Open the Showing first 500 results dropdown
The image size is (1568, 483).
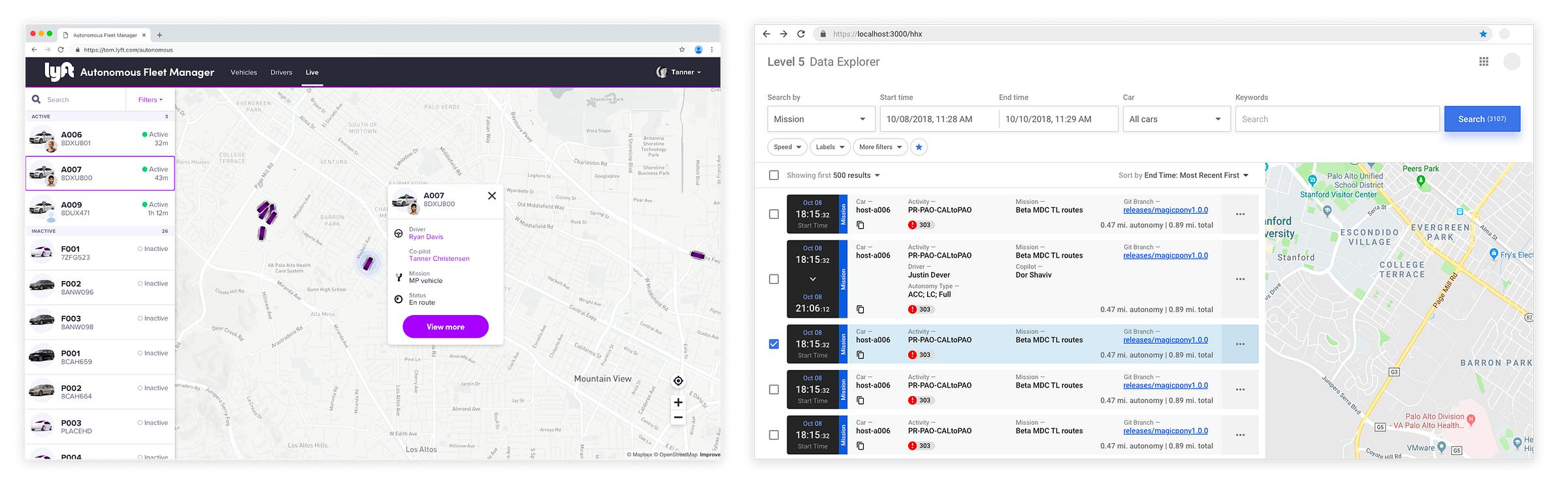coord(833,175)
